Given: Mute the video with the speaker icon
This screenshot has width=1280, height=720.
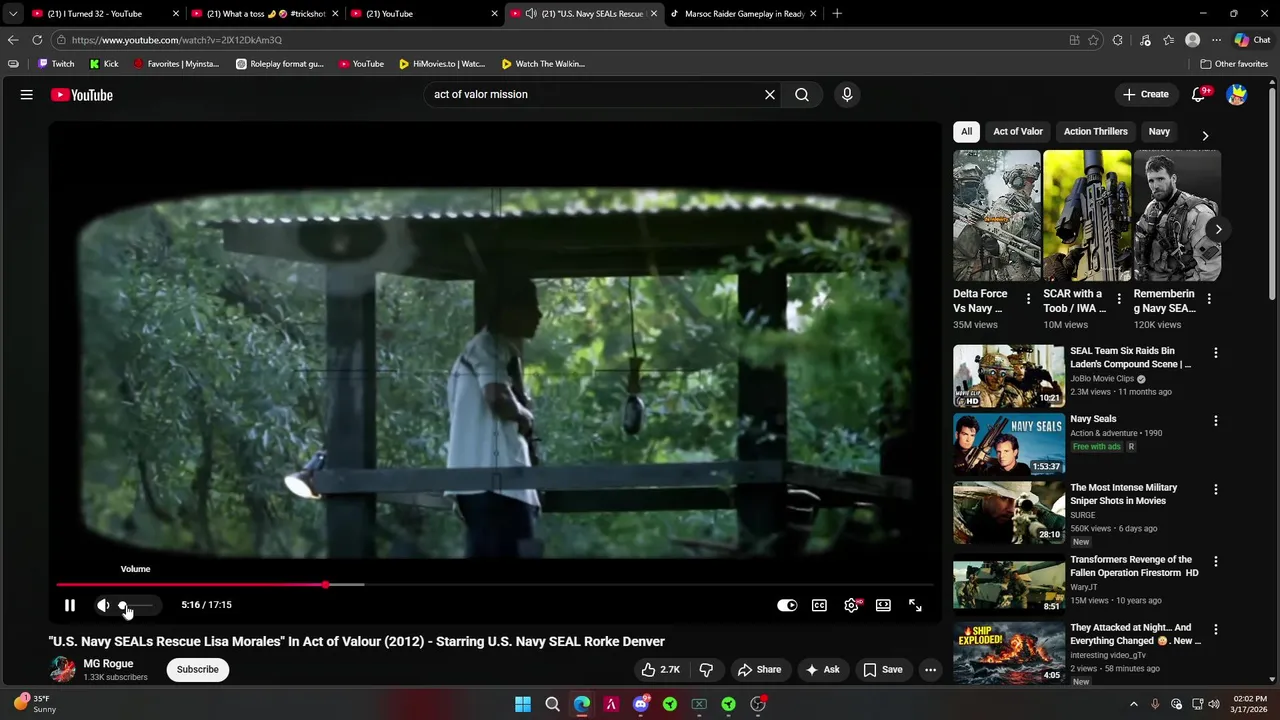Looking at the screenshot, I should click(x=103, y=605).
